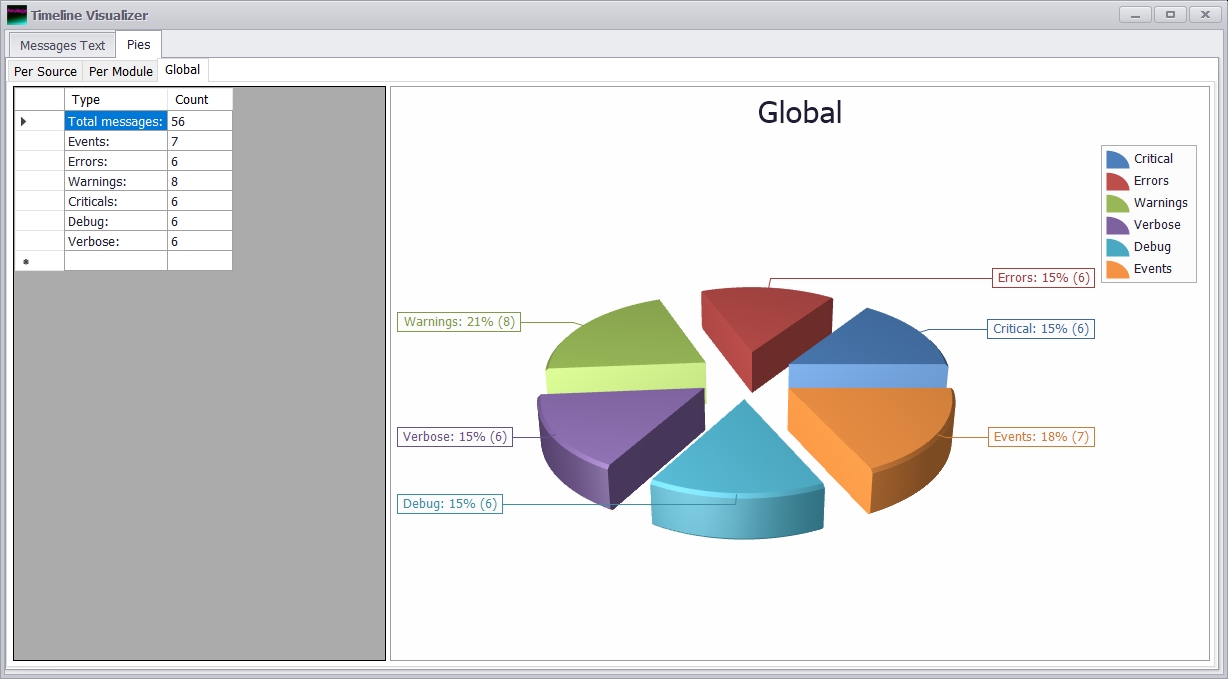The width and height of the screenshot is (1228, 679).
Task: Click the Errors legend swatch icon
Action: coord(1115,180)
